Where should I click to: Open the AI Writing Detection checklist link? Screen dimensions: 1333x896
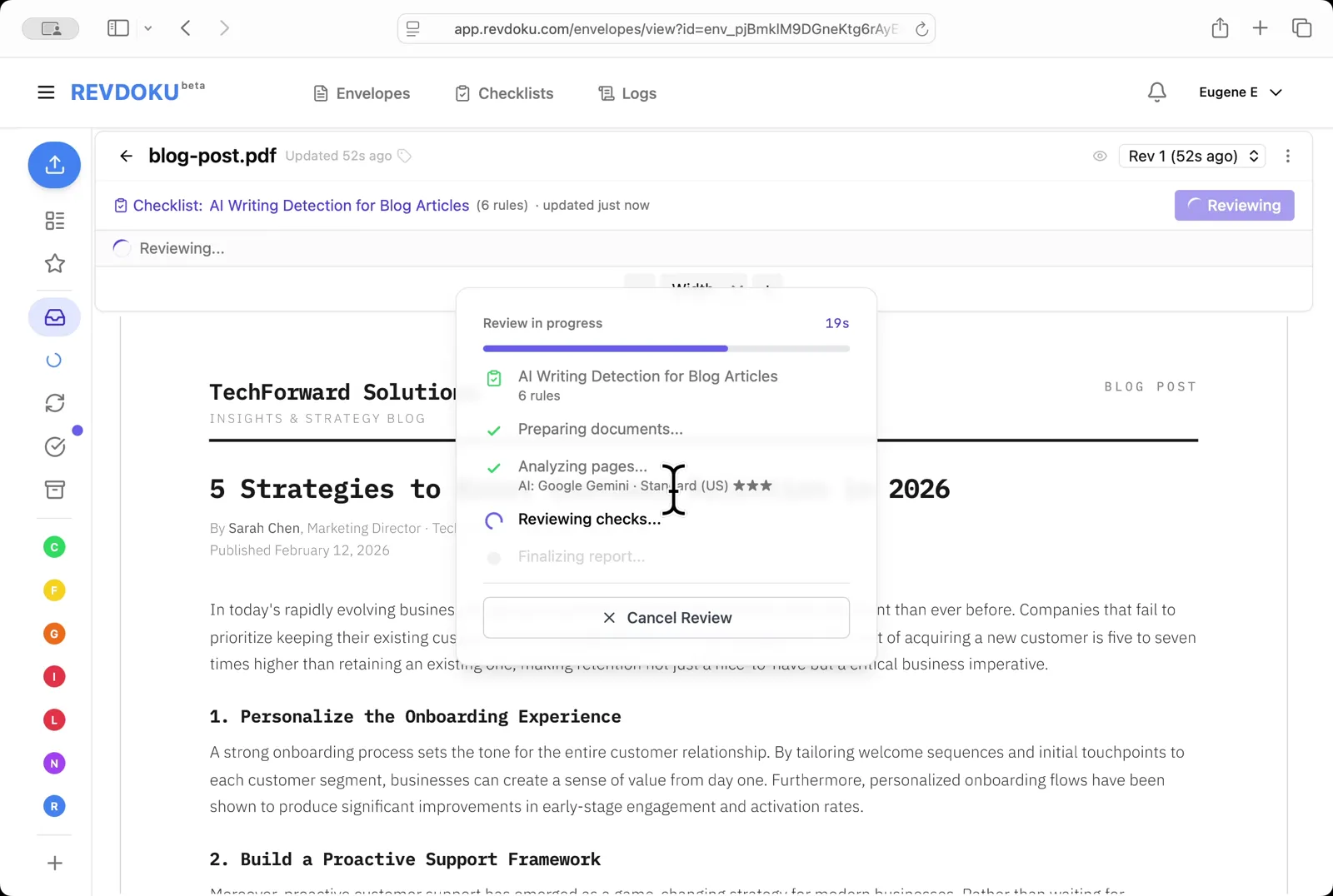(339, 206)
